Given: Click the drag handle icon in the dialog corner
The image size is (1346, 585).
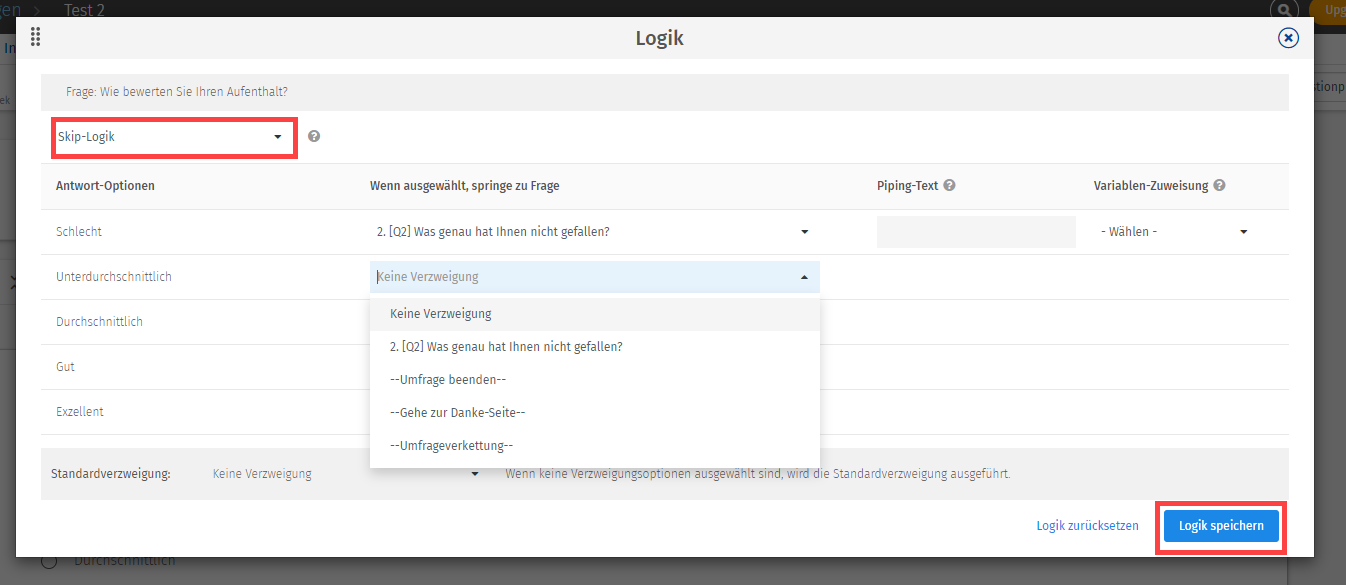Looking at the screenshot, I should pos(35,37).
